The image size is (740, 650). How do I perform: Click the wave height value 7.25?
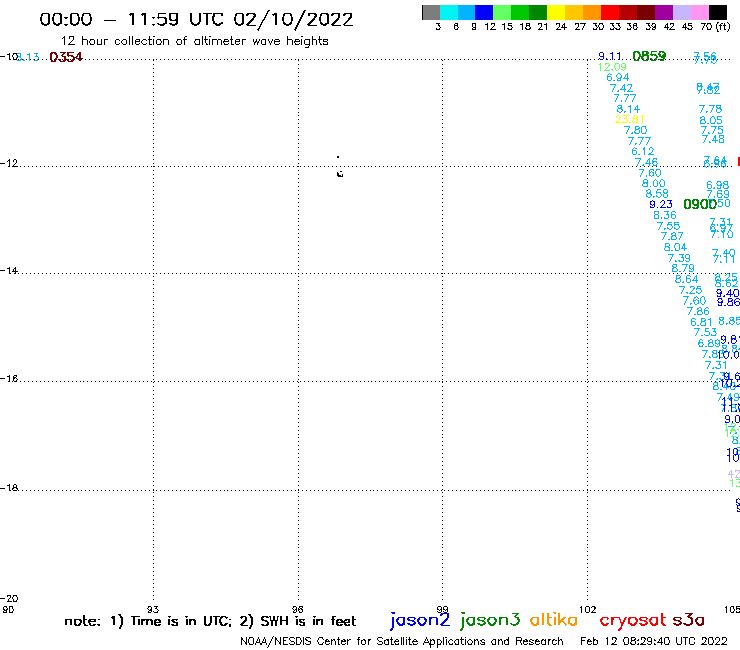click(690, 290)
